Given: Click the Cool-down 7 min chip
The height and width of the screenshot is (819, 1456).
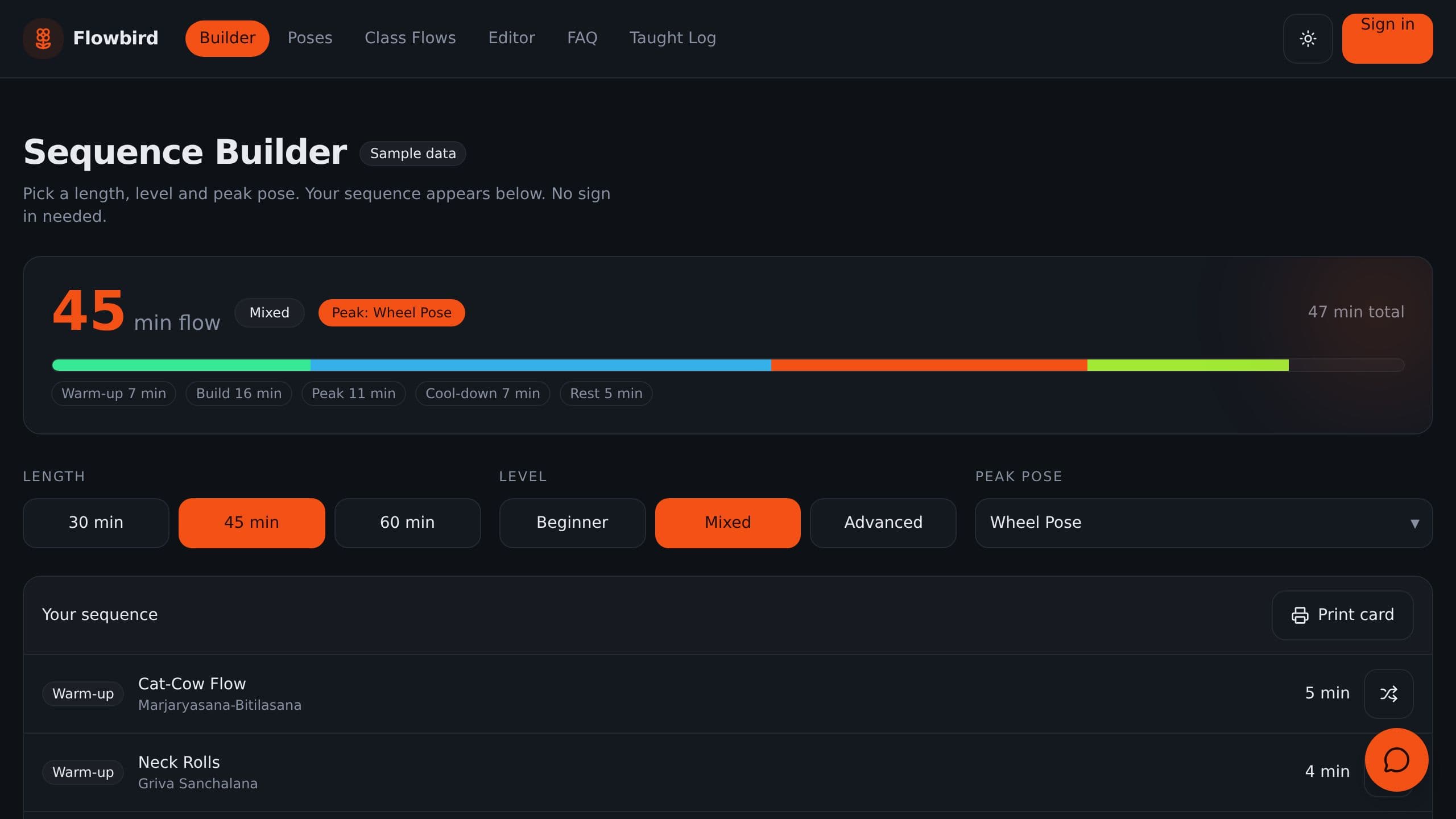Looking at the screenshot, I should [483, 394].
